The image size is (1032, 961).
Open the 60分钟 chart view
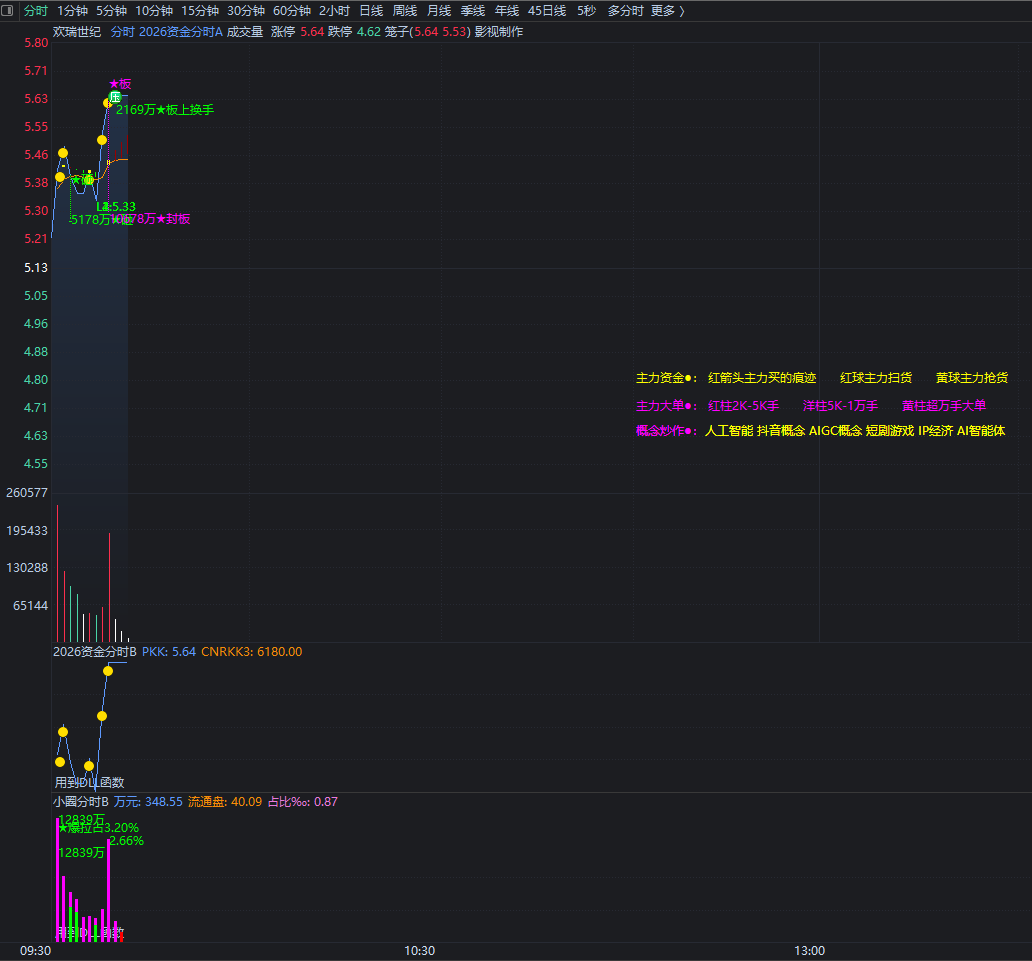point(292,11)
